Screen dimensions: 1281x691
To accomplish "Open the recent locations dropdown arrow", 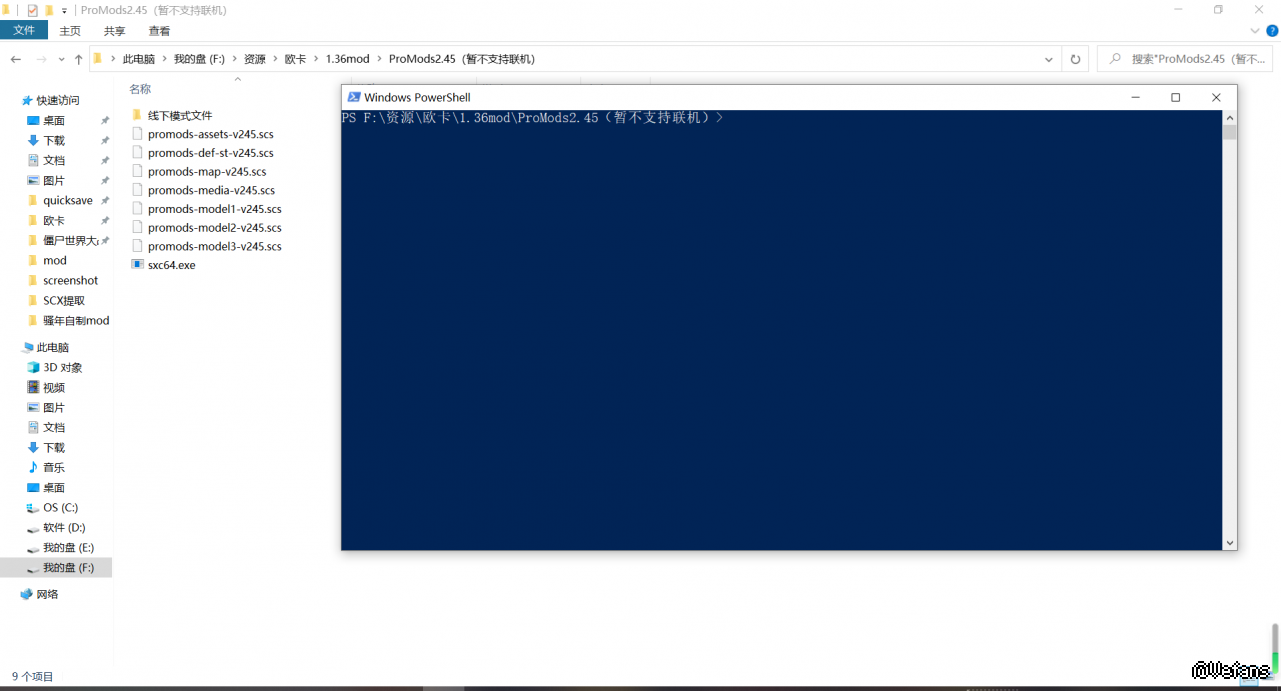I will tap(60, 59).
